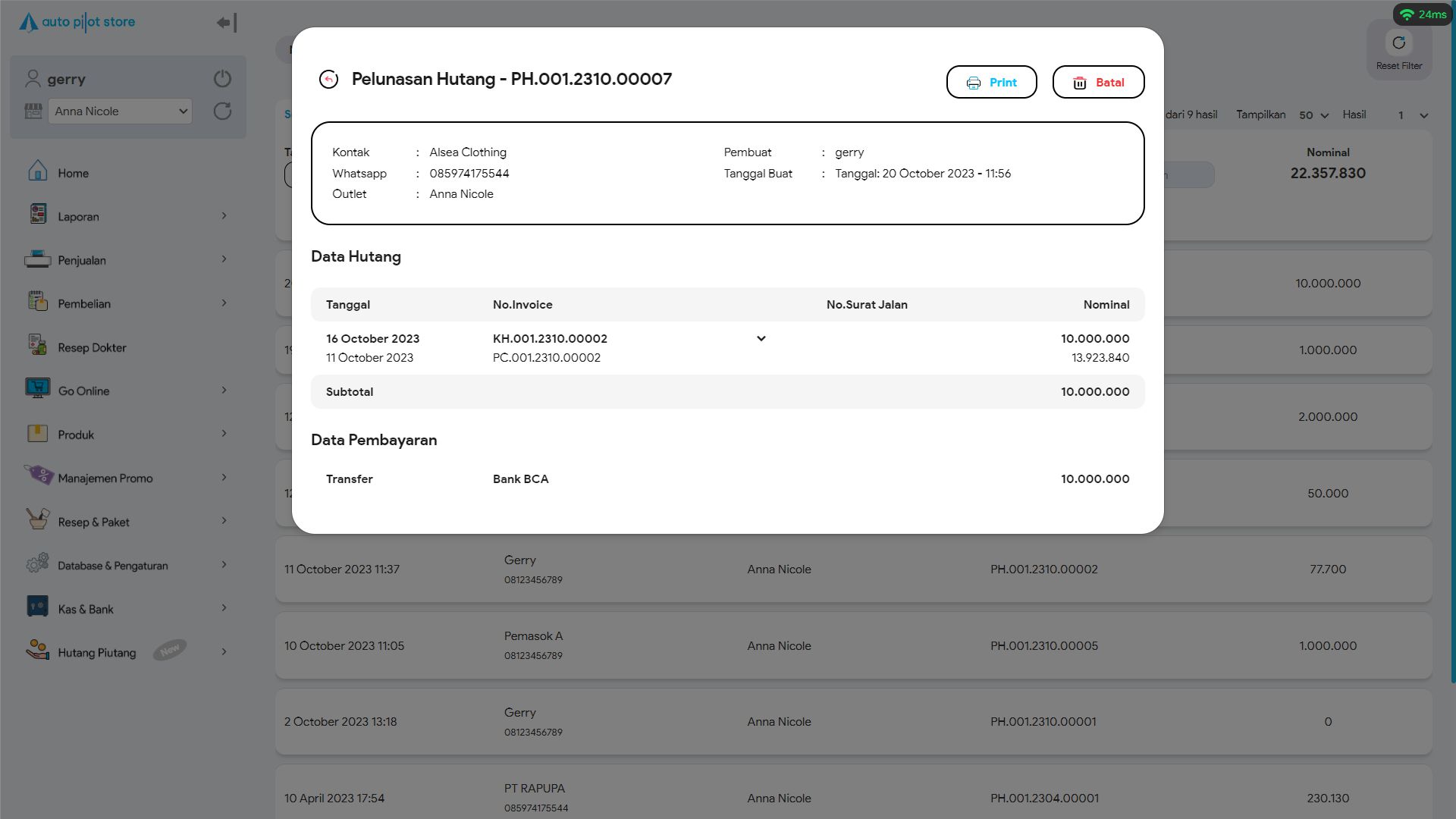This screenshot has width=1456, height=819.
Task: Expand Database & Pengaturan submenu
Action: (224, 564)
